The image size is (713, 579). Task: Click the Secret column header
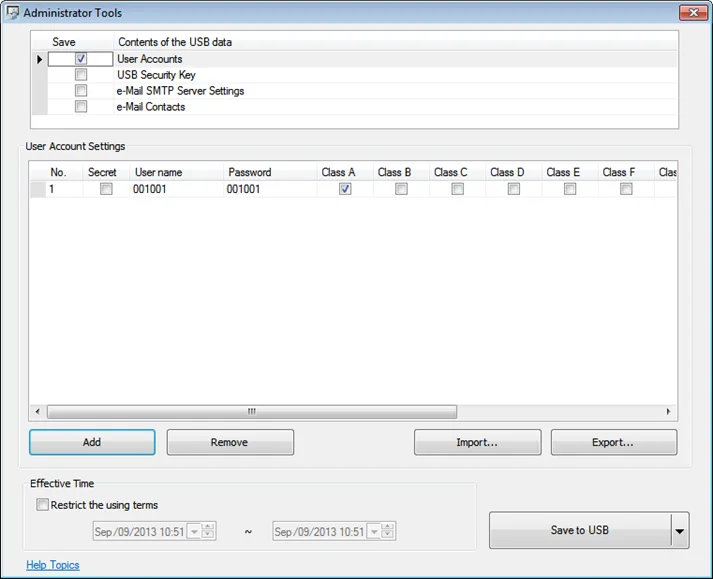coord(106,172)
